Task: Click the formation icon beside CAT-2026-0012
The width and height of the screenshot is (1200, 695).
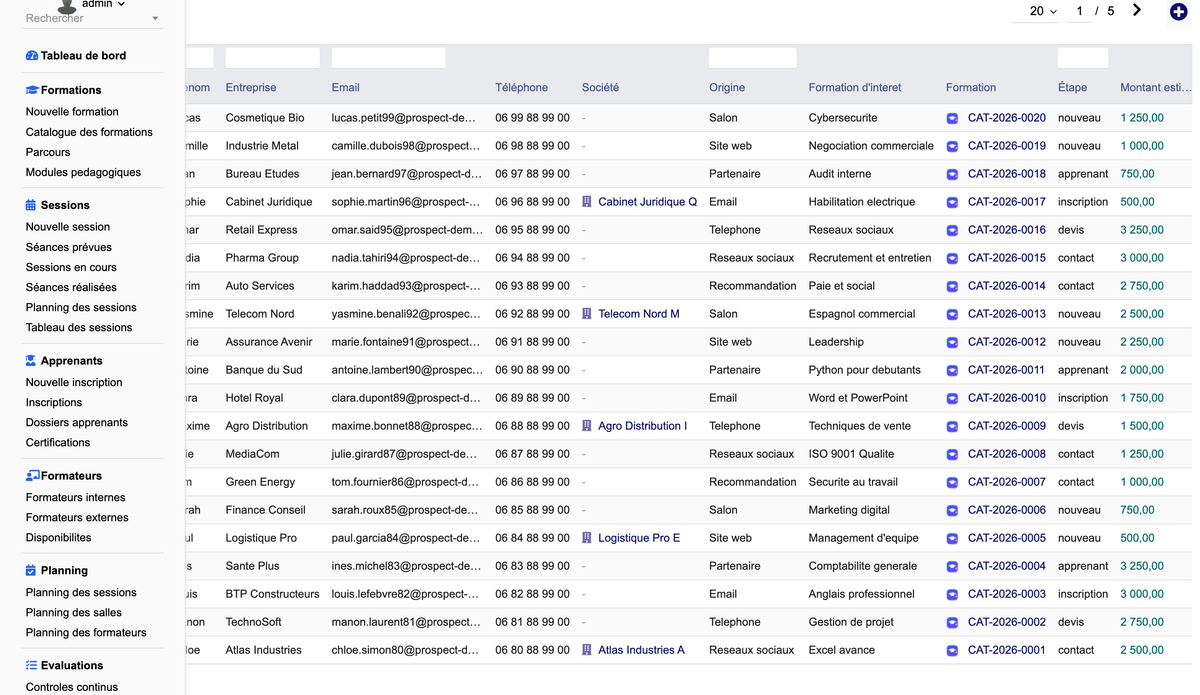Action: point(952,342)
